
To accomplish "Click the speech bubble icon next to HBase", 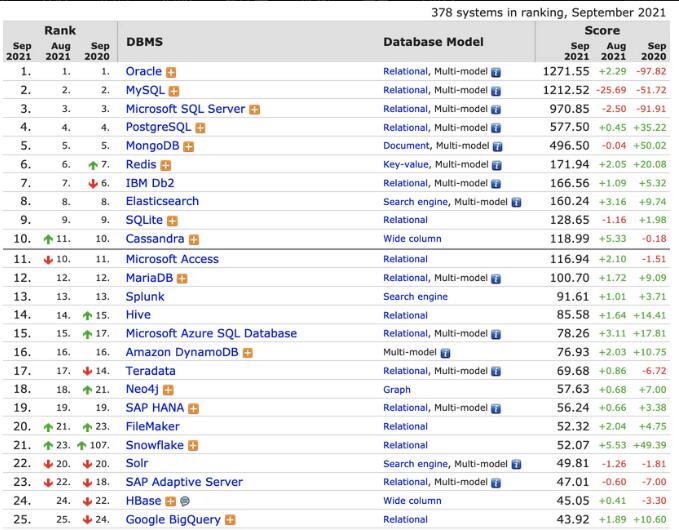I will click(185, 501).
